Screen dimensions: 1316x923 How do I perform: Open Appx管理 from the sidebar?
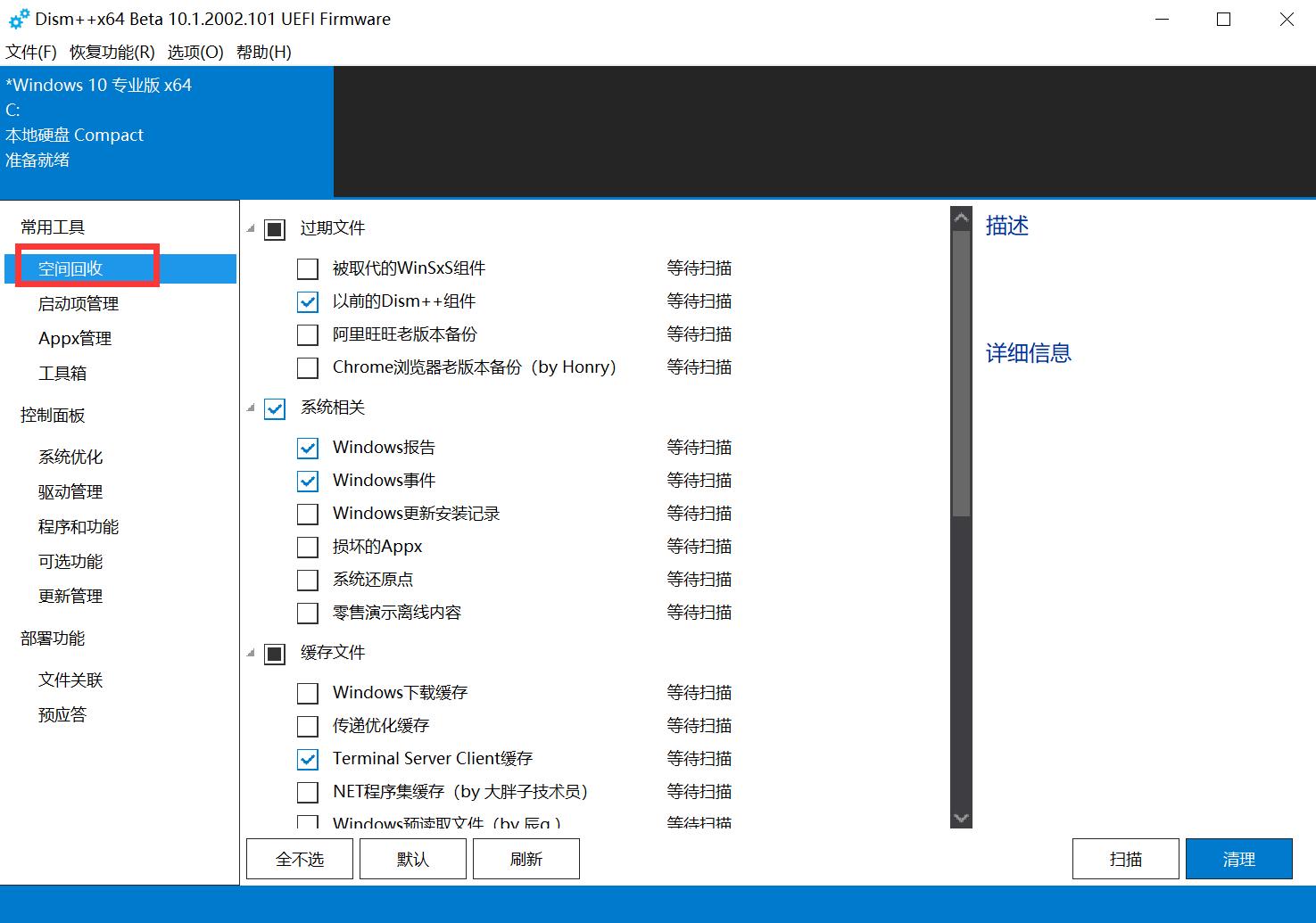point(74,337)
